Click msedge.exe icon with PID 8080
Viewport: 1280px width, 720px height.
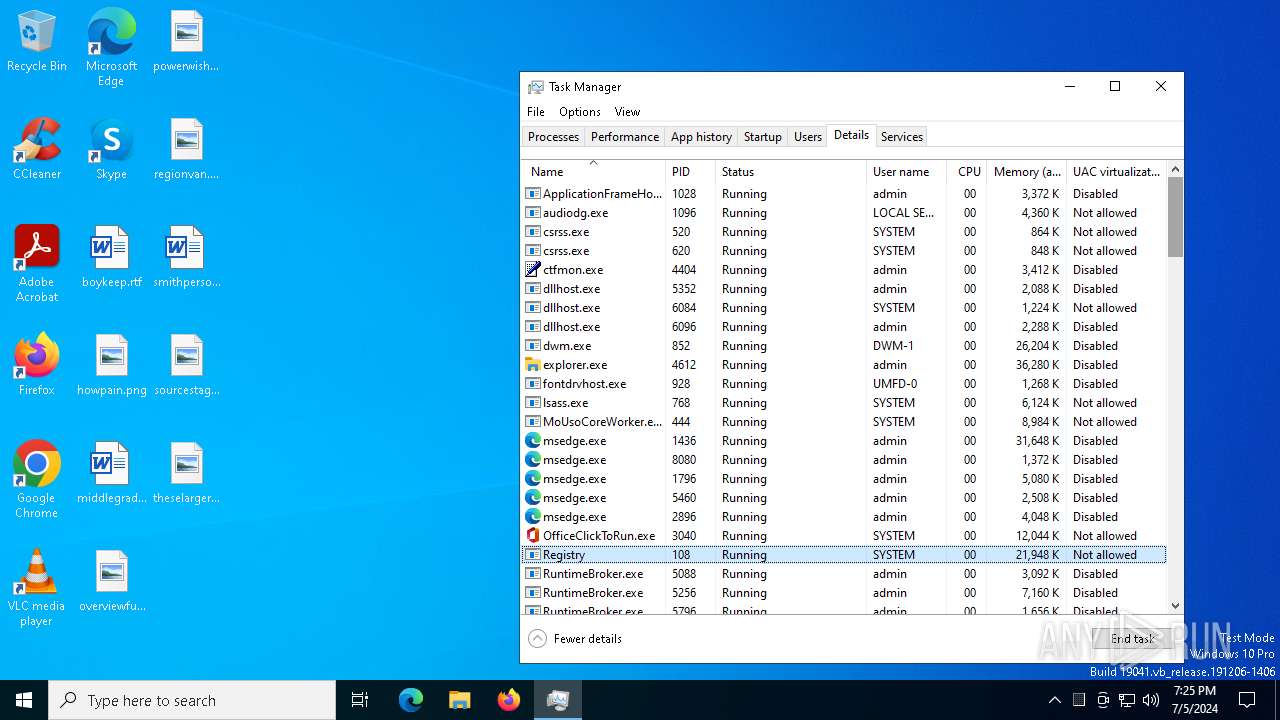533,460
